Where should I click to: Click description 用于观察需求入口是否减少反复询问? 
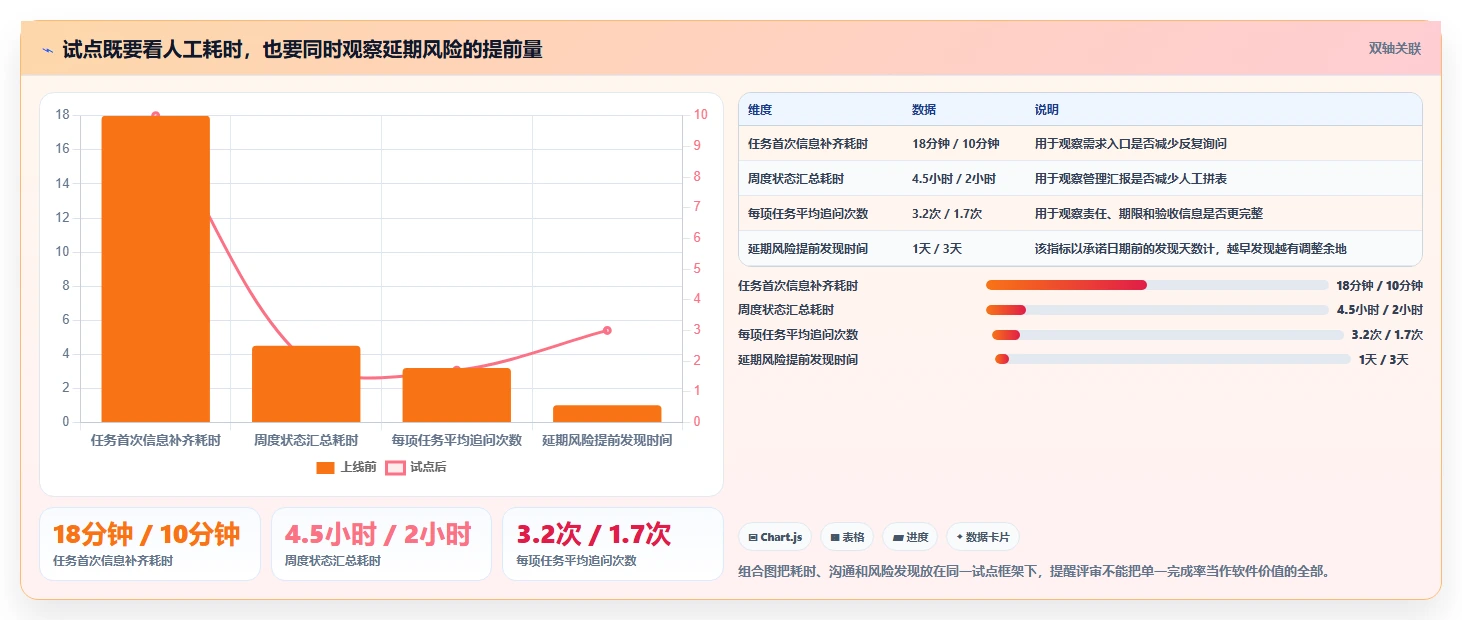tap(1131, 144)
